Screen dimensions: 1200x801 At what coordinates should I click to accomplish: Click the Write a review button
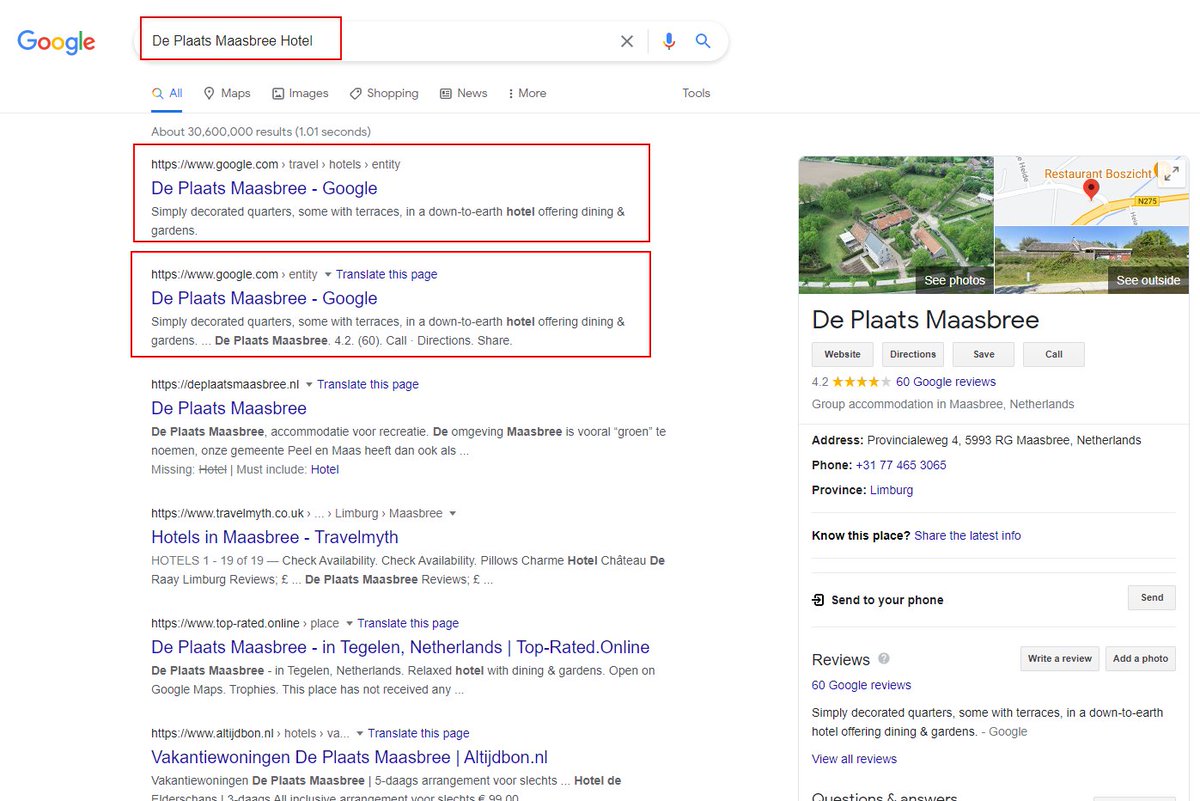click(1060, 659)
